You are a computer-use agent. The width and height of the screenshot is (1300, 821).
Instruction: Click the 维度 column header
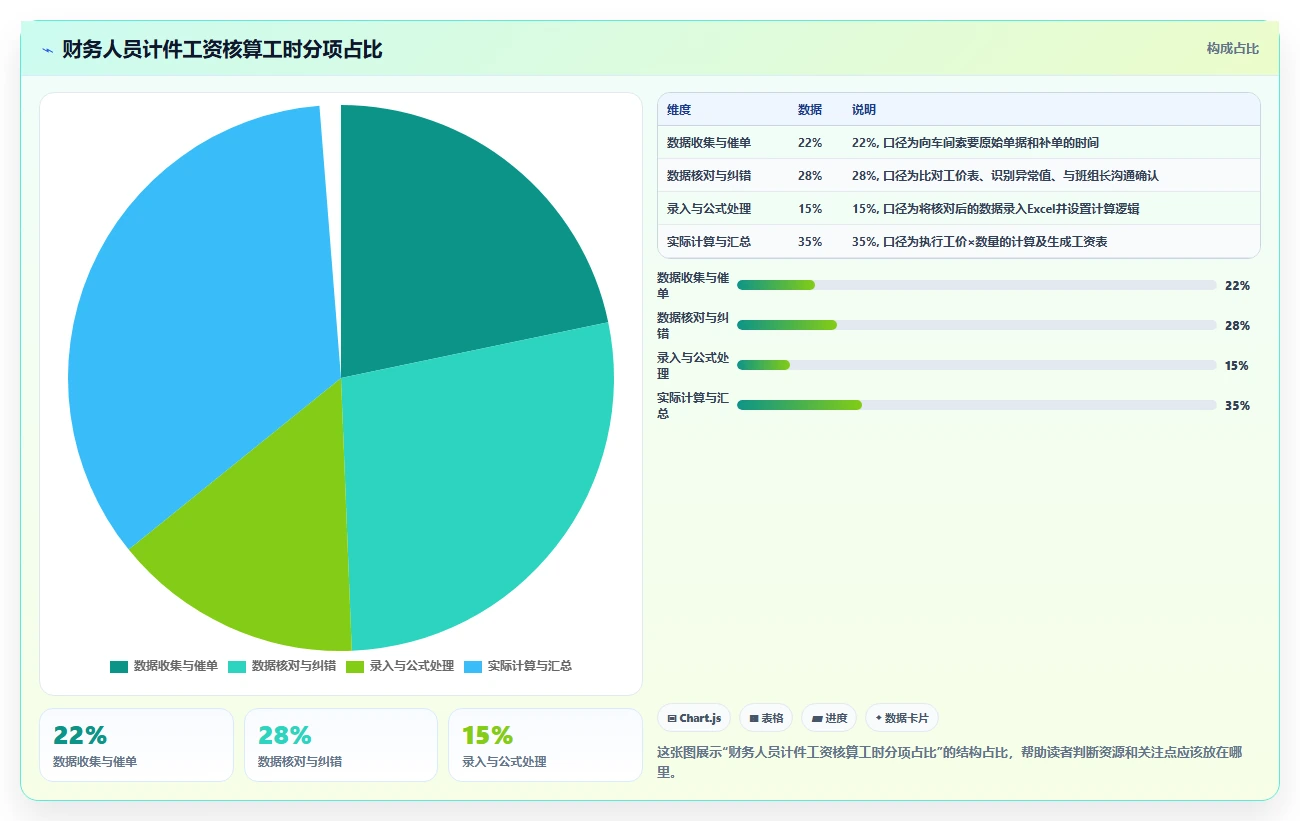(x=679, y=110)
